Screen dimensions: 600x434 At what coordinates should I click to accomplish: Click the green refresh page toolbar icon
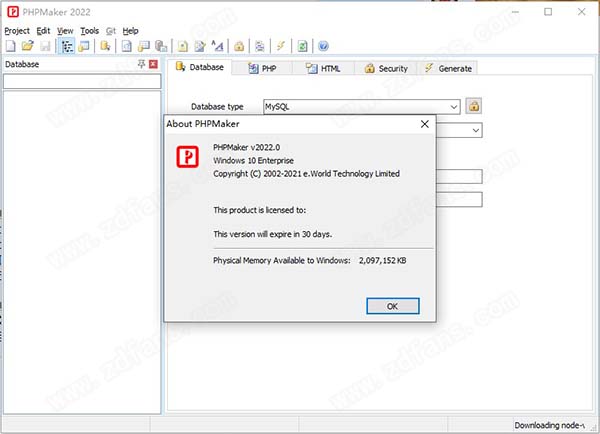[302, 46]
